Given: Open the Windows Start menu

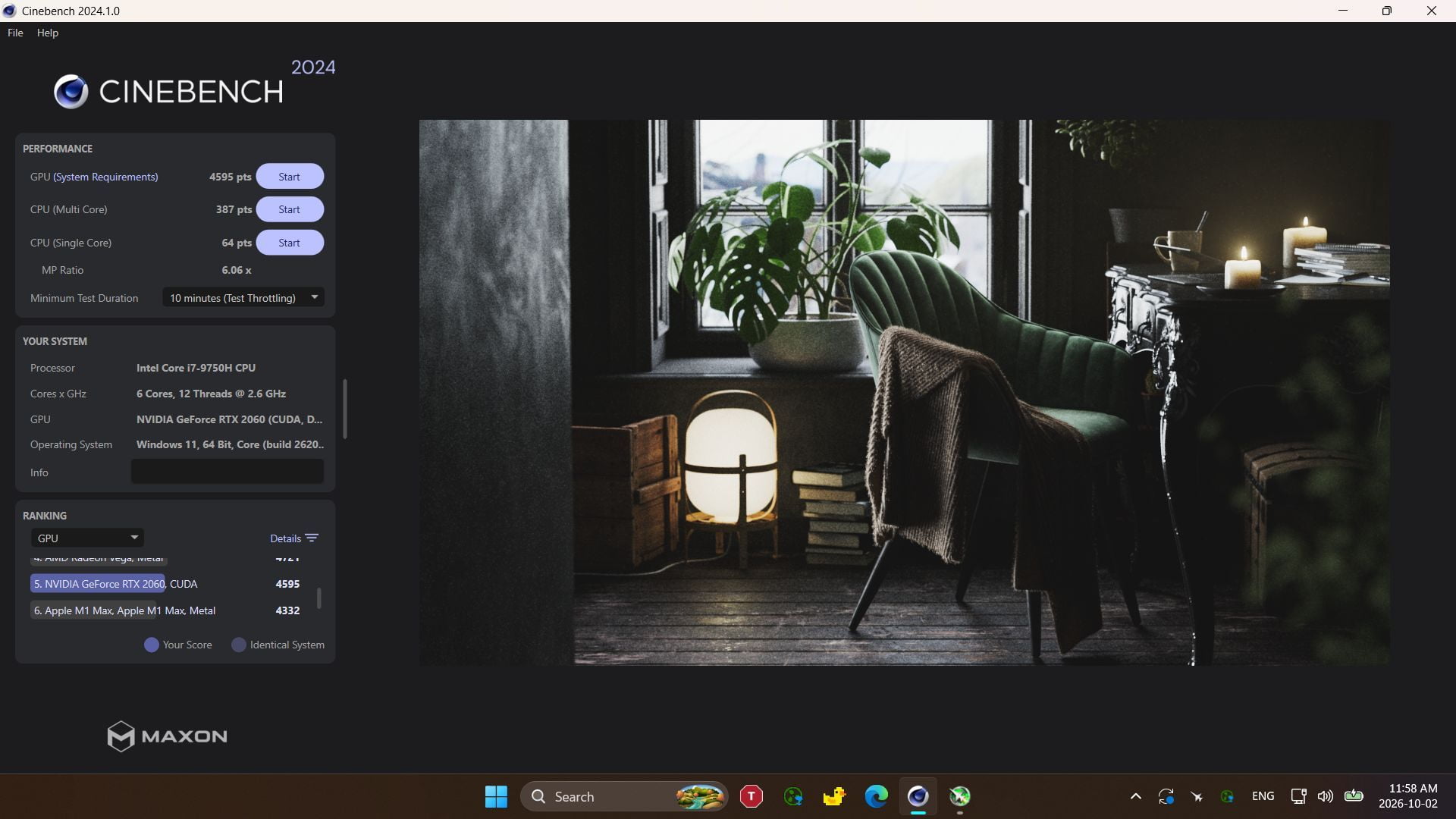Looking at the screenshot, I should pos(496,796).
